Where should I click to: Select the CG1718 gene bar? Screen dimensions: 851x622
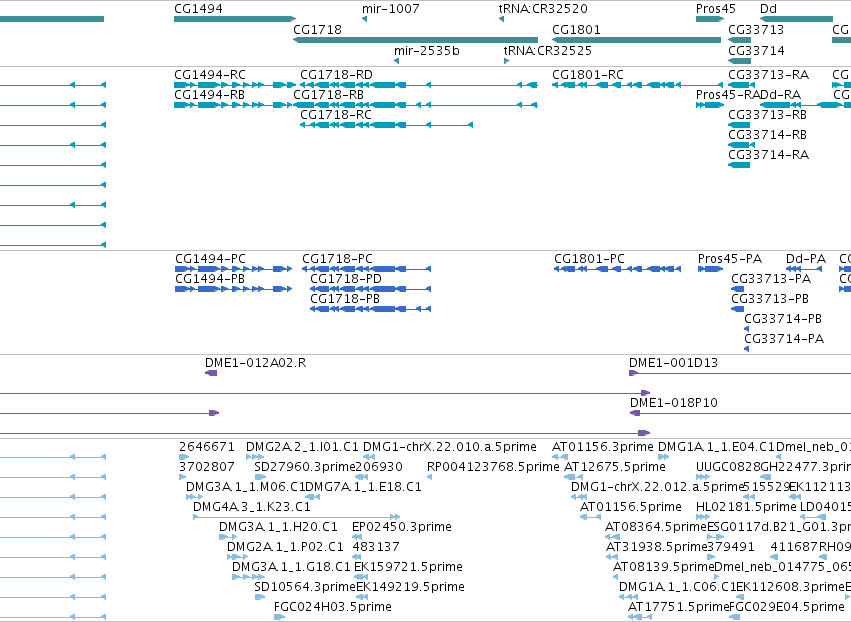click(415, 40)
